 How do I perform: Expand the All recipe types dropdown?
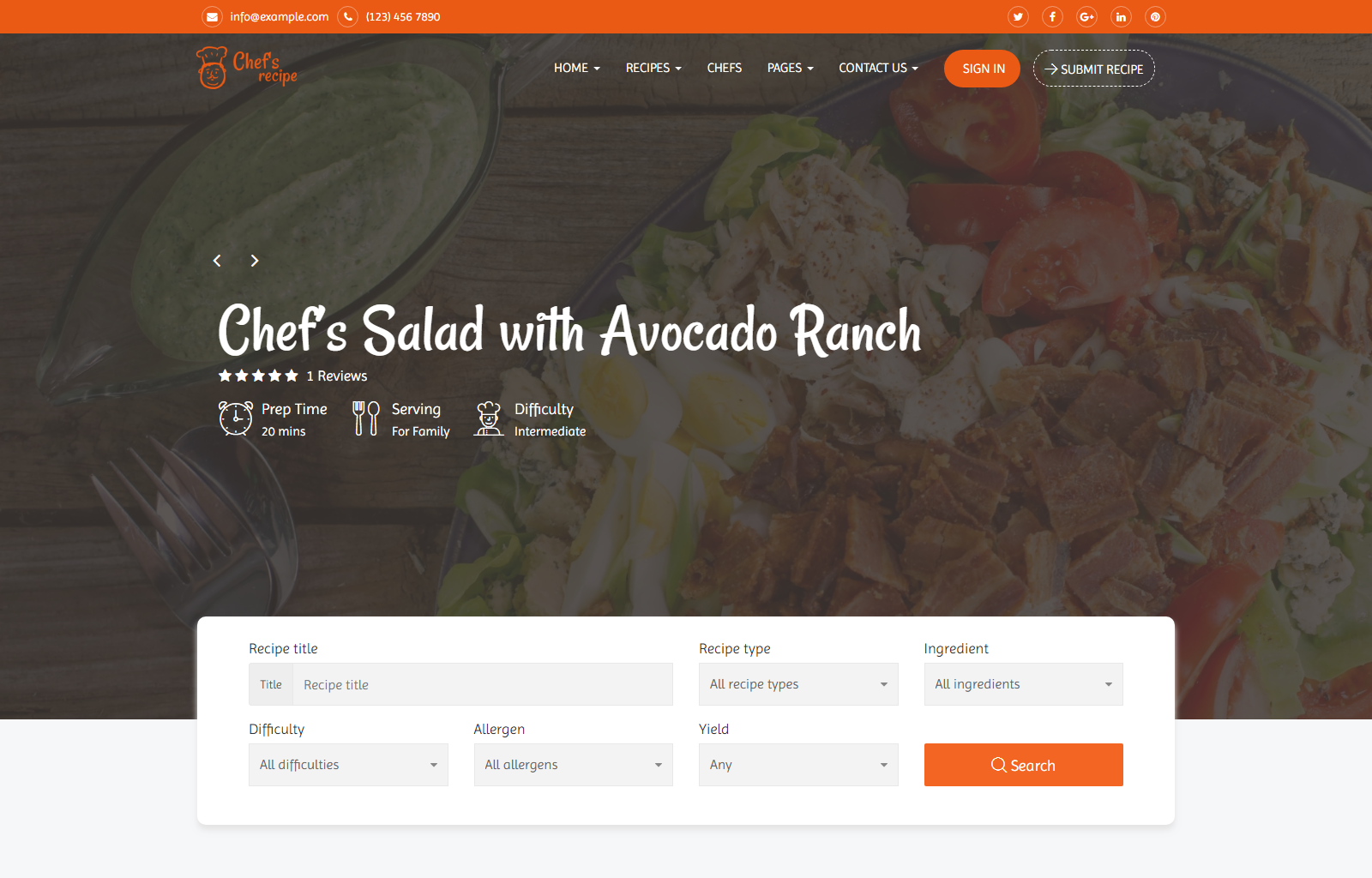[x=798, y=684]
